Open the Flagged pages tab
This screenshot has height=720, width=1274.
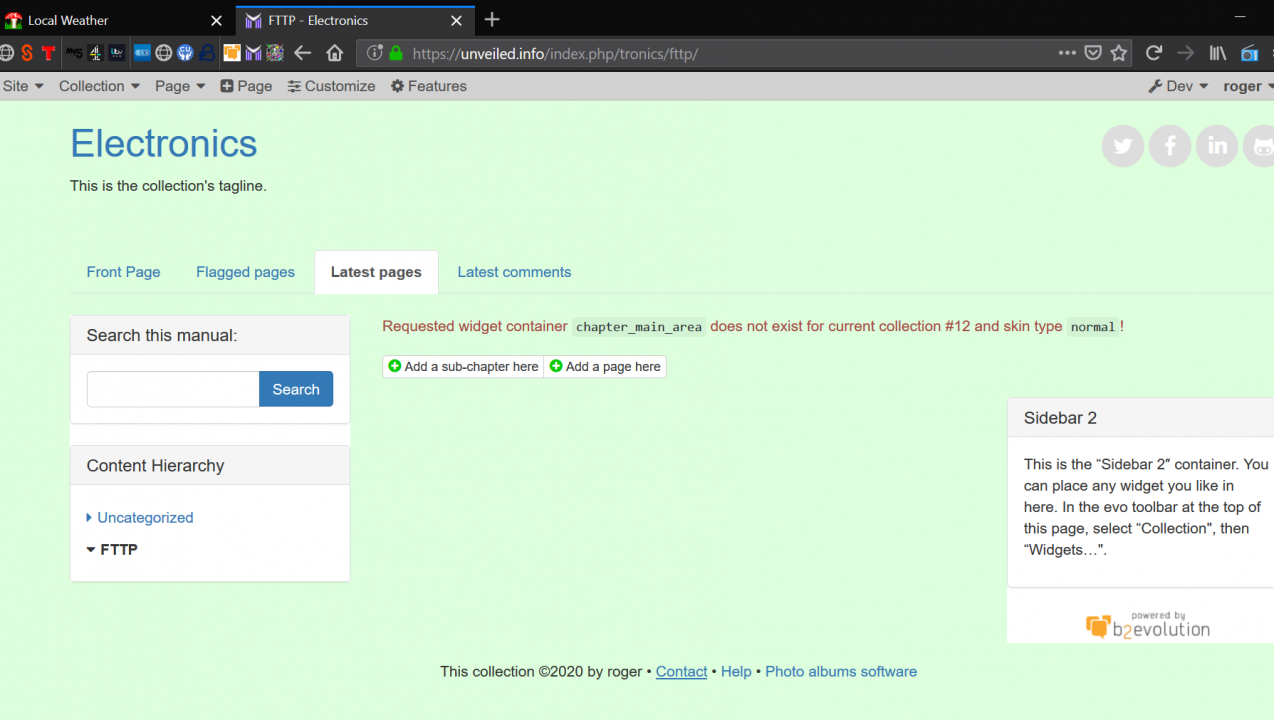(x=245, y=272)
